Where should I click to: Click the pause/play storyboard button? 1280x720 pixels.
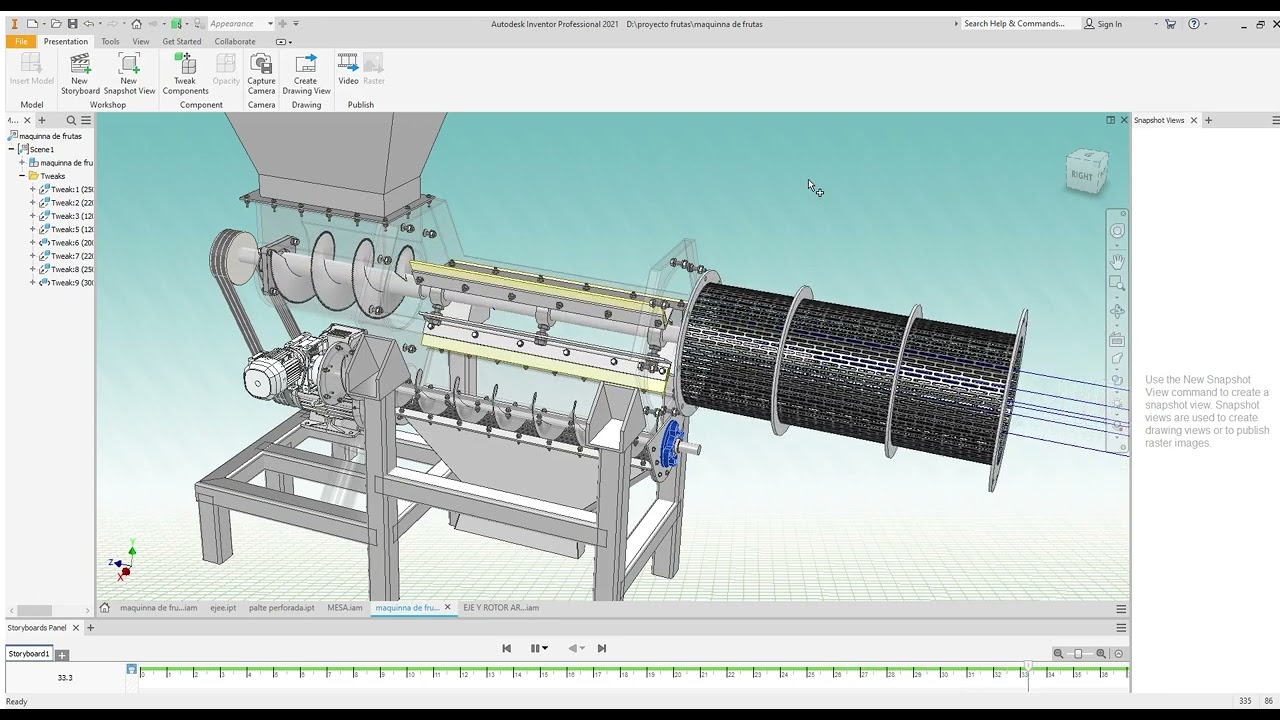(x=535, y=648)
